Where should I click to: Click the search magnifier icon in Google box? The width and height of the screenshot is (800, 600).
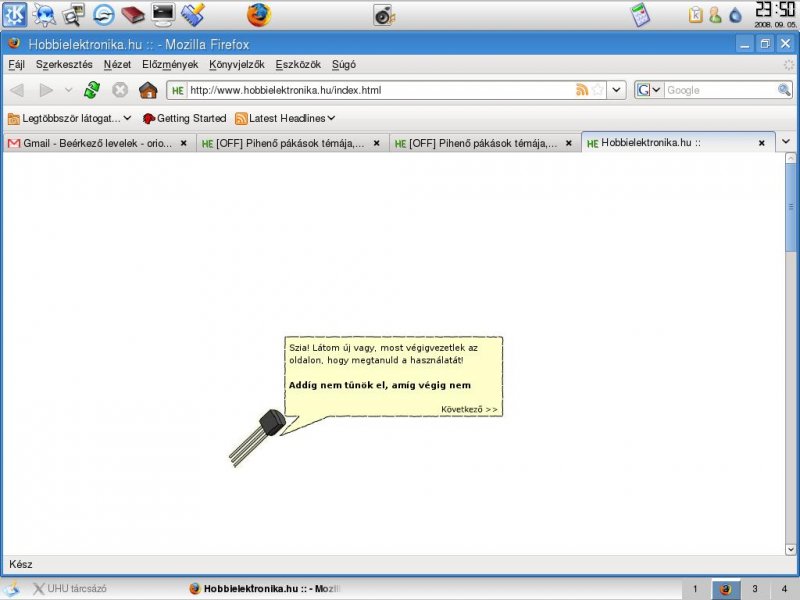(784, 90)
